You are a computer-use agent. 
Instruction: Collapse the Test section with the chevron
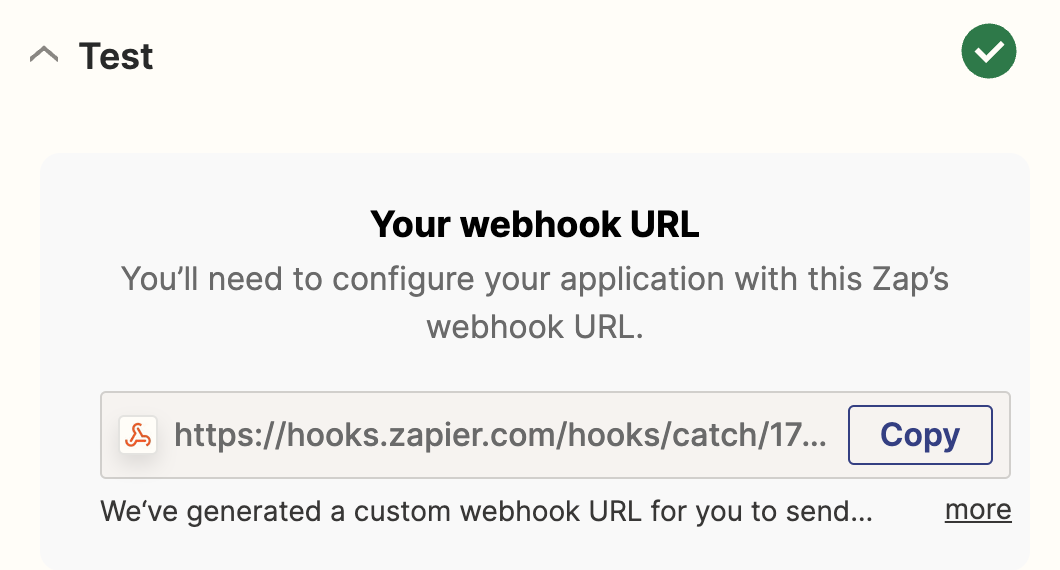click(x=44, y=55)
